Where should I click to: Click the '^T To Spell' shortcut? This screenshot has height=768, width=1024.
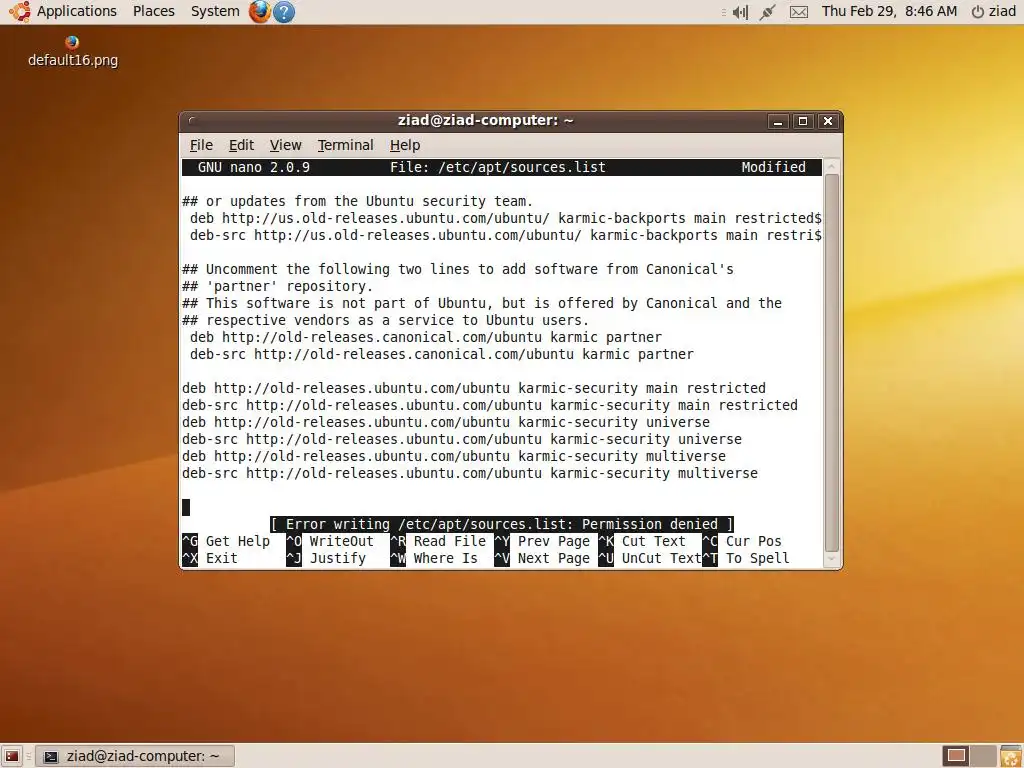click(746, 558)
